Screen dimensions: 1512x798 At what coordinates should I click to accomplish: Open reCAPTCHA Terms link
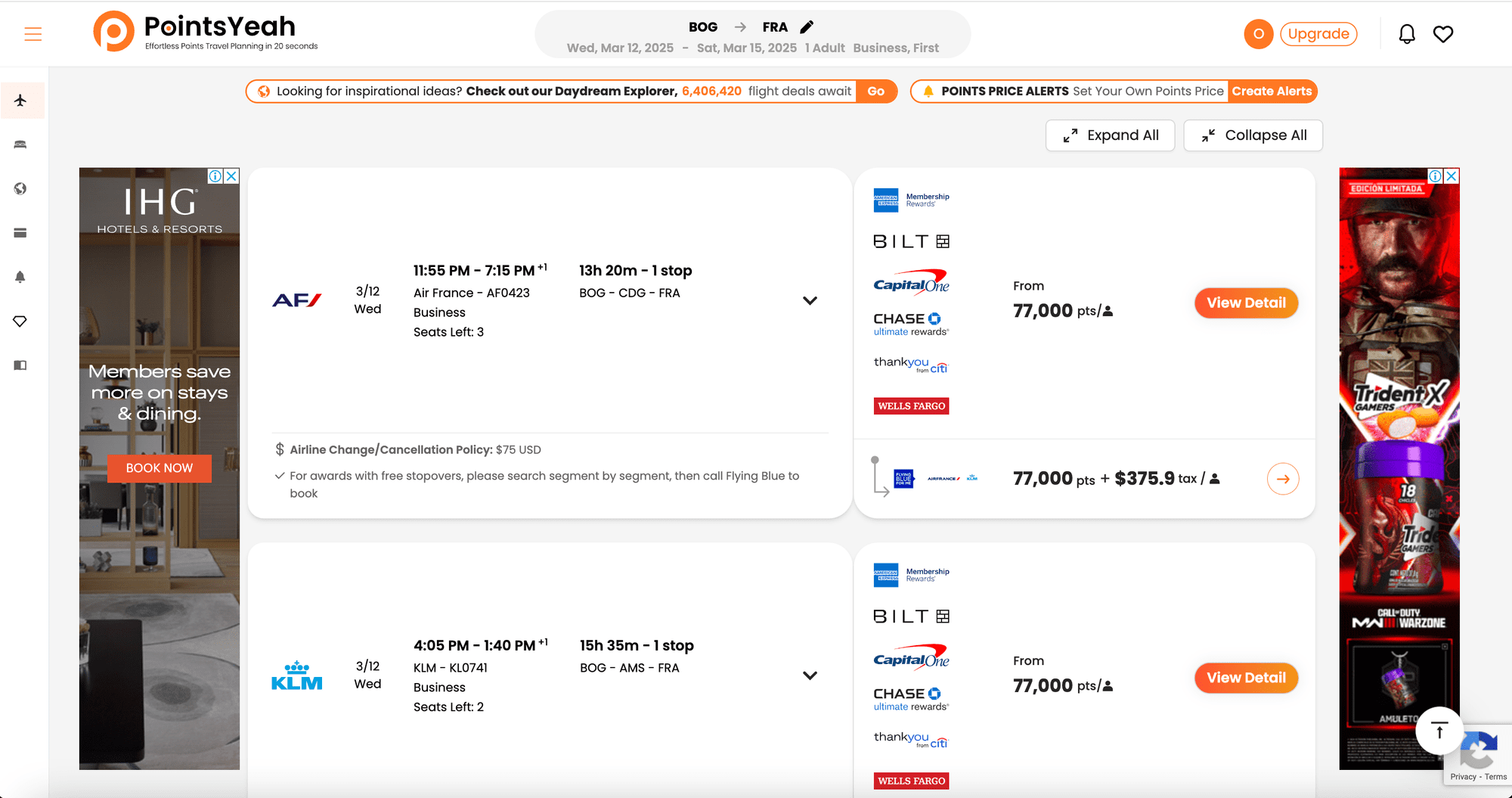tap(1495, 777)
